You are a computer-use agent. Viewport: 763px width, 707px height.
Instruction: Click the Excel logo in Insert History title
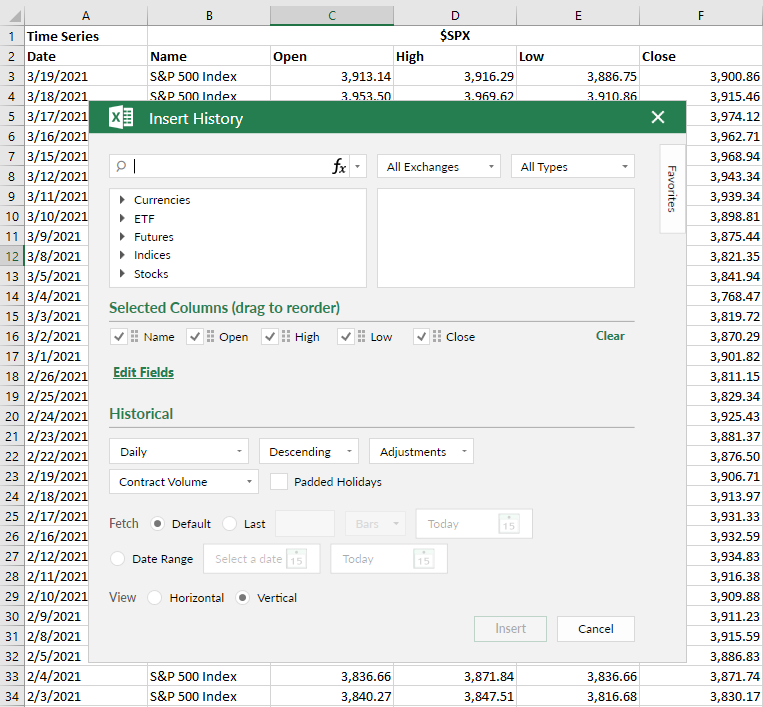click(121, 117)
